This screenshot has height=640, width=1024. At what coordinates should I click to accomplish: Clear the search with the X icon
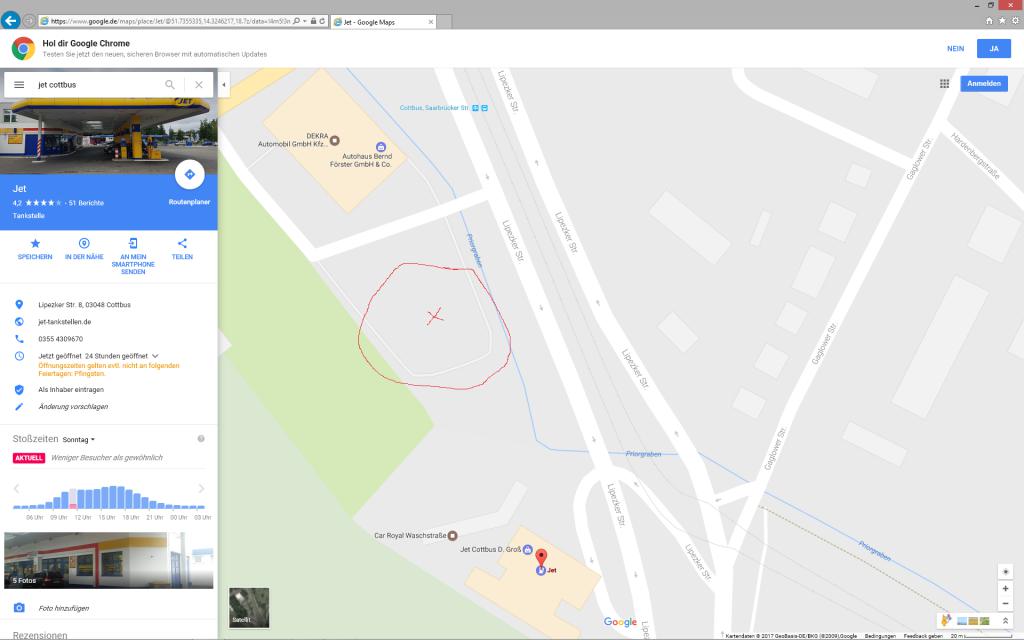click(199, 85)
